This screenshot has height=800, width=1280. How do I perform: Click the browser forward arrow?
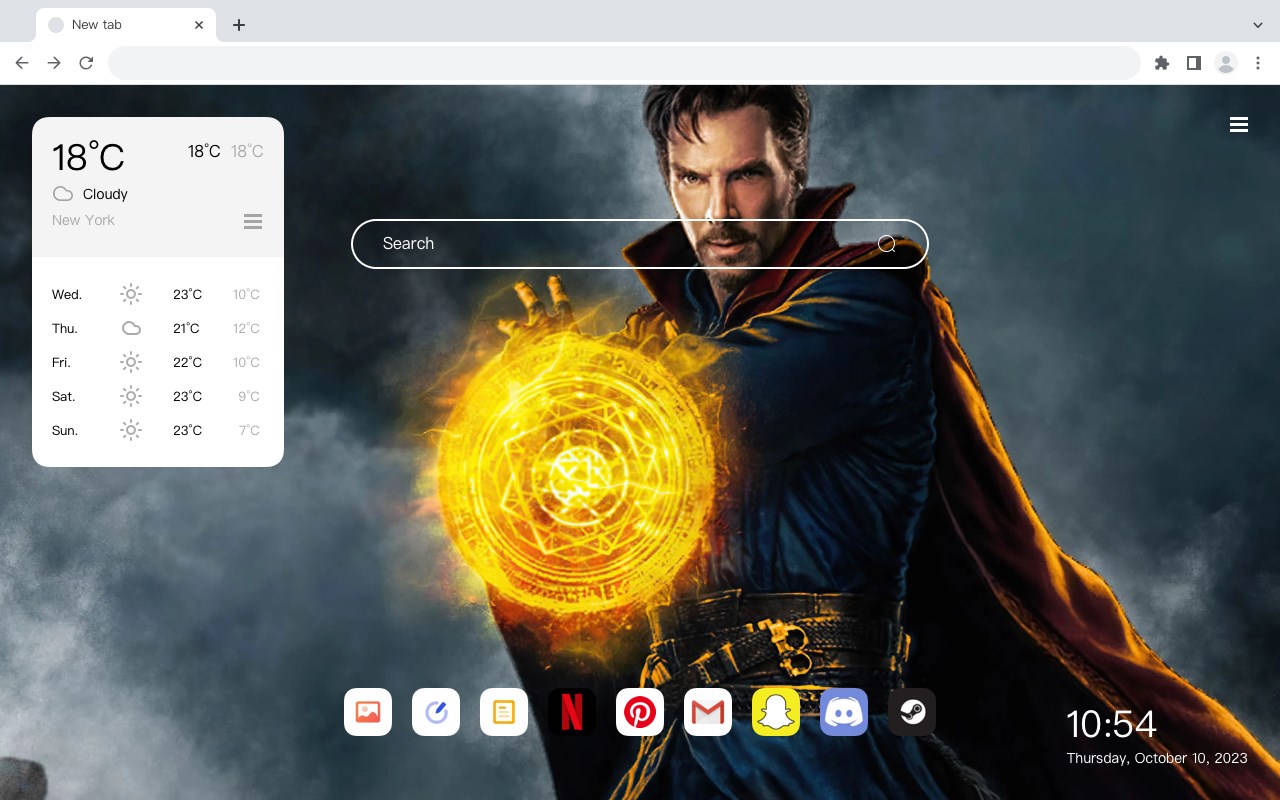tap(54, 63)
